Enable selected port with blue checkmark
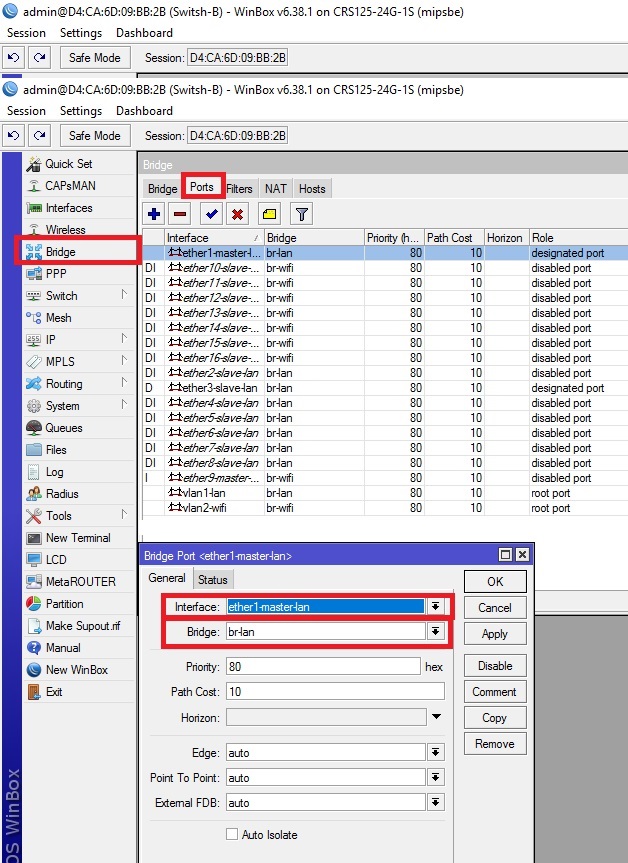The width and height of the screenshot is (628, 863). pos(211,214)
